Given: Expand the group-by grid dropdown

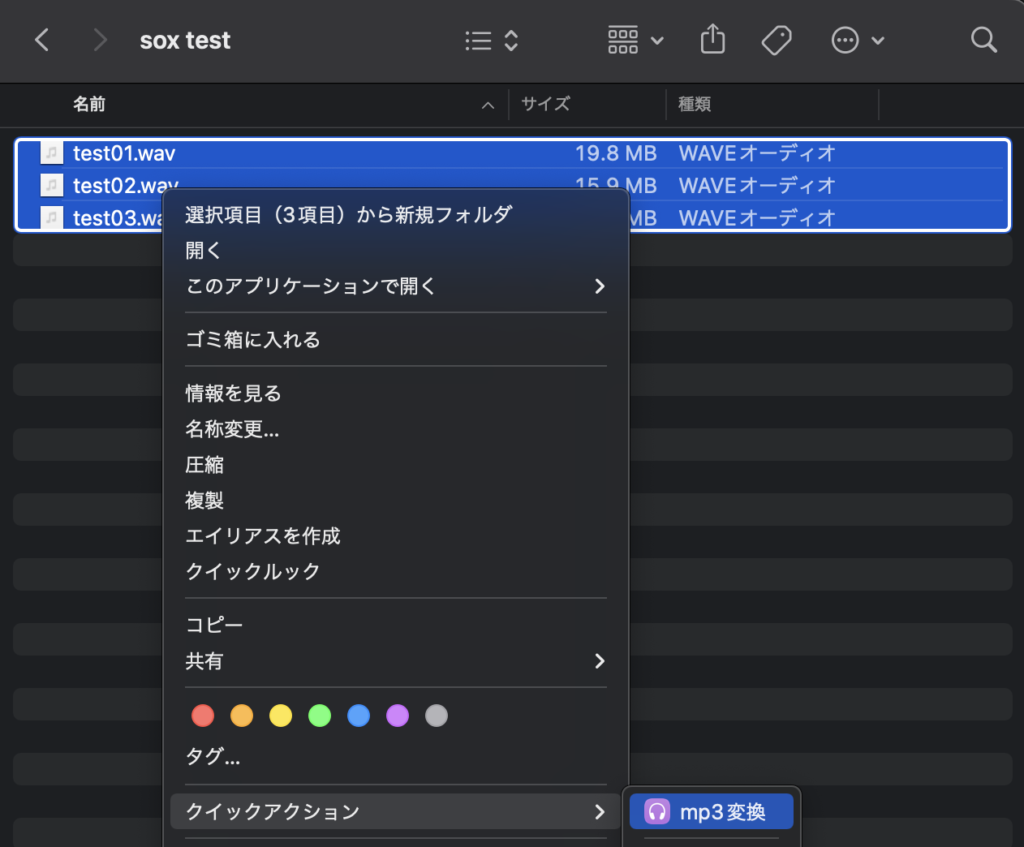Looking at the screenshot, I should (636, 40).
